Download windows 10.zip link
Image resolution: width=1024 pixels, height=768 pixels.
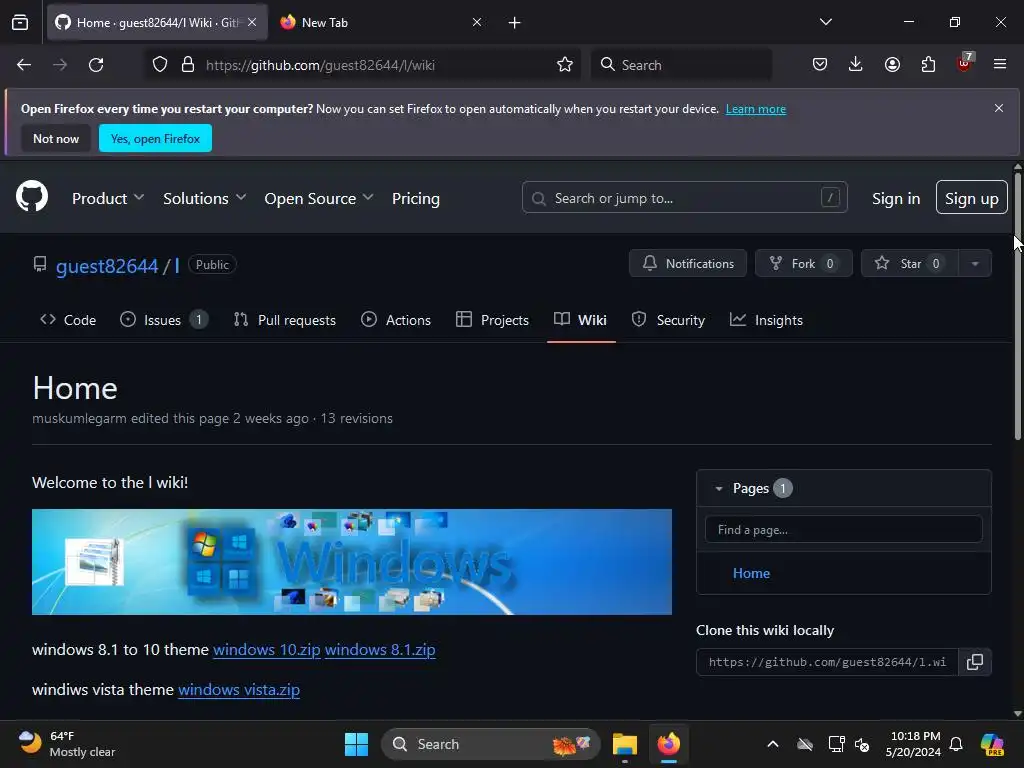[267, 650]
